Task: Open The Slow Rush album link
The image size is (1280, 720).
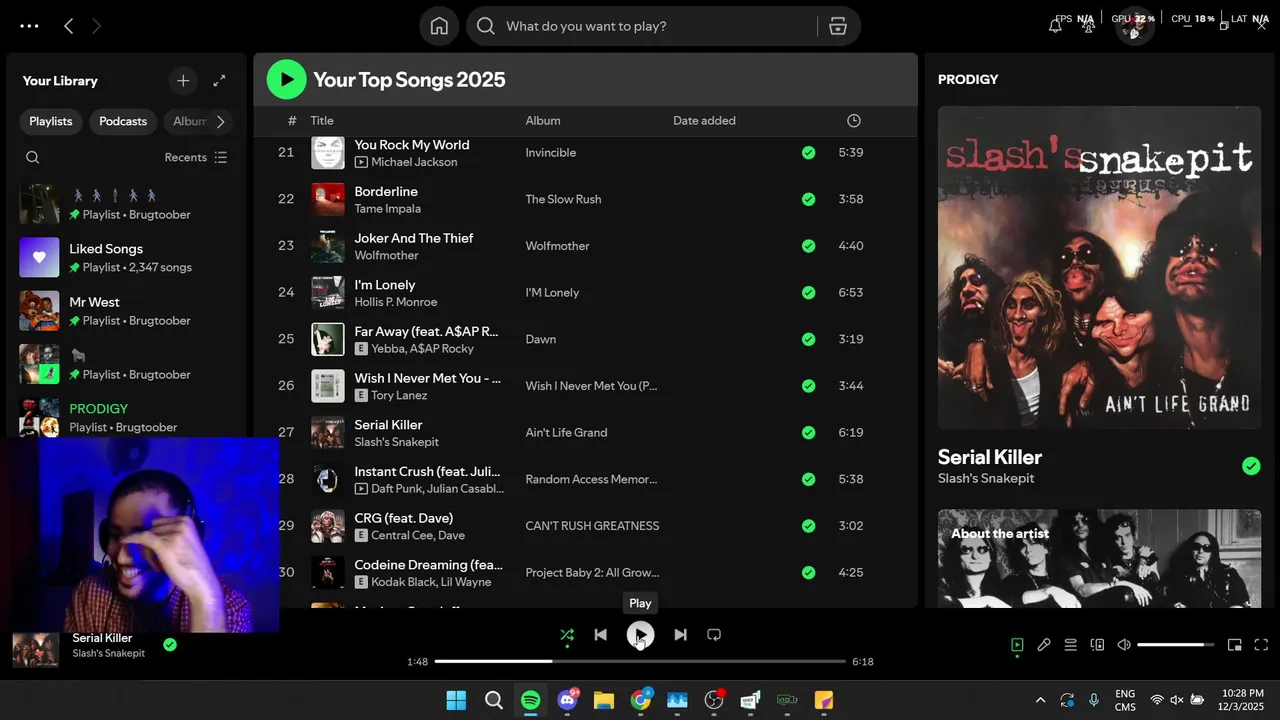Action: [x=563, y=199]
